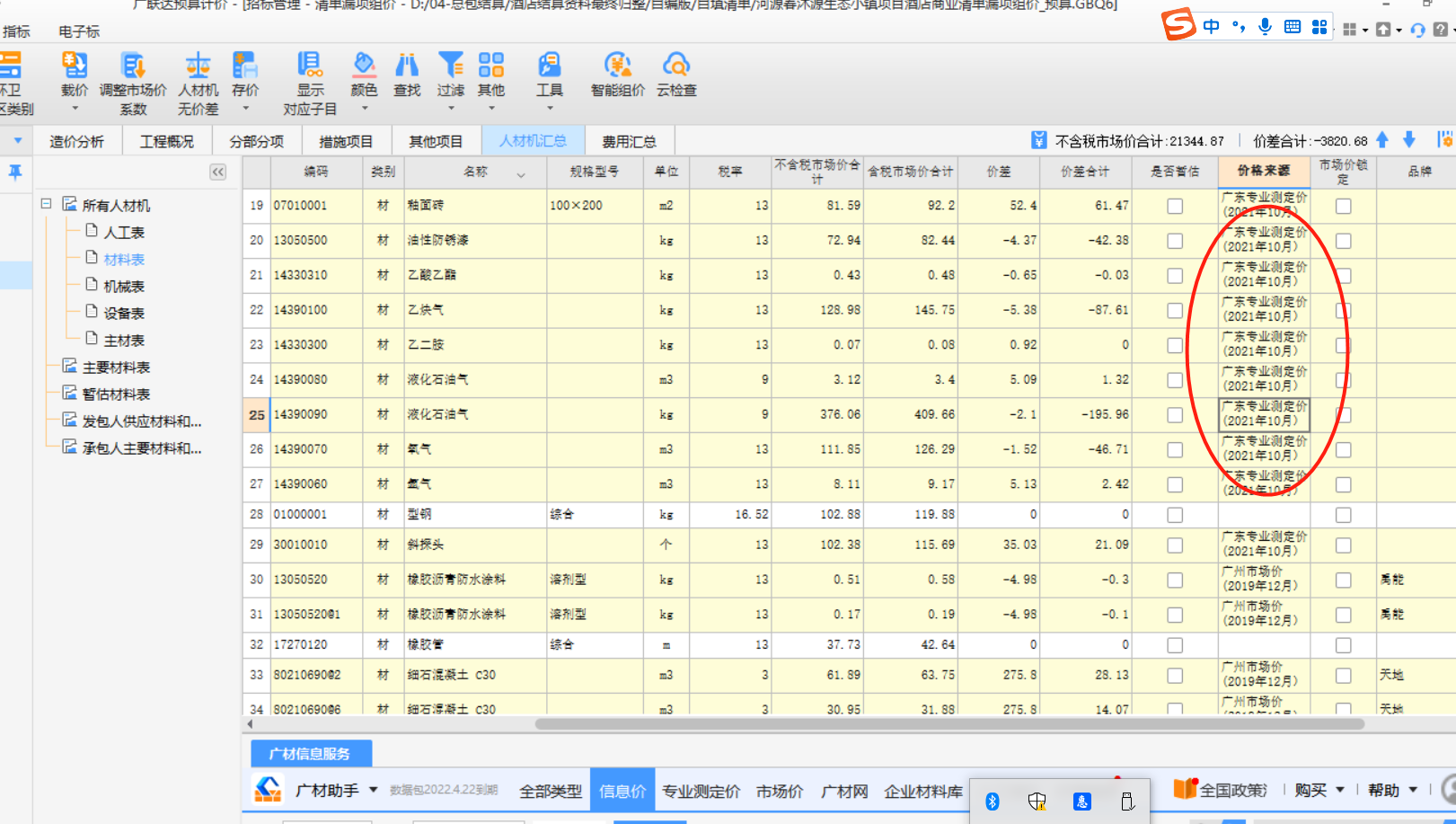Click the 云检查 cloud check icon
Screen dimensions: 1456x824
point(675,65)
